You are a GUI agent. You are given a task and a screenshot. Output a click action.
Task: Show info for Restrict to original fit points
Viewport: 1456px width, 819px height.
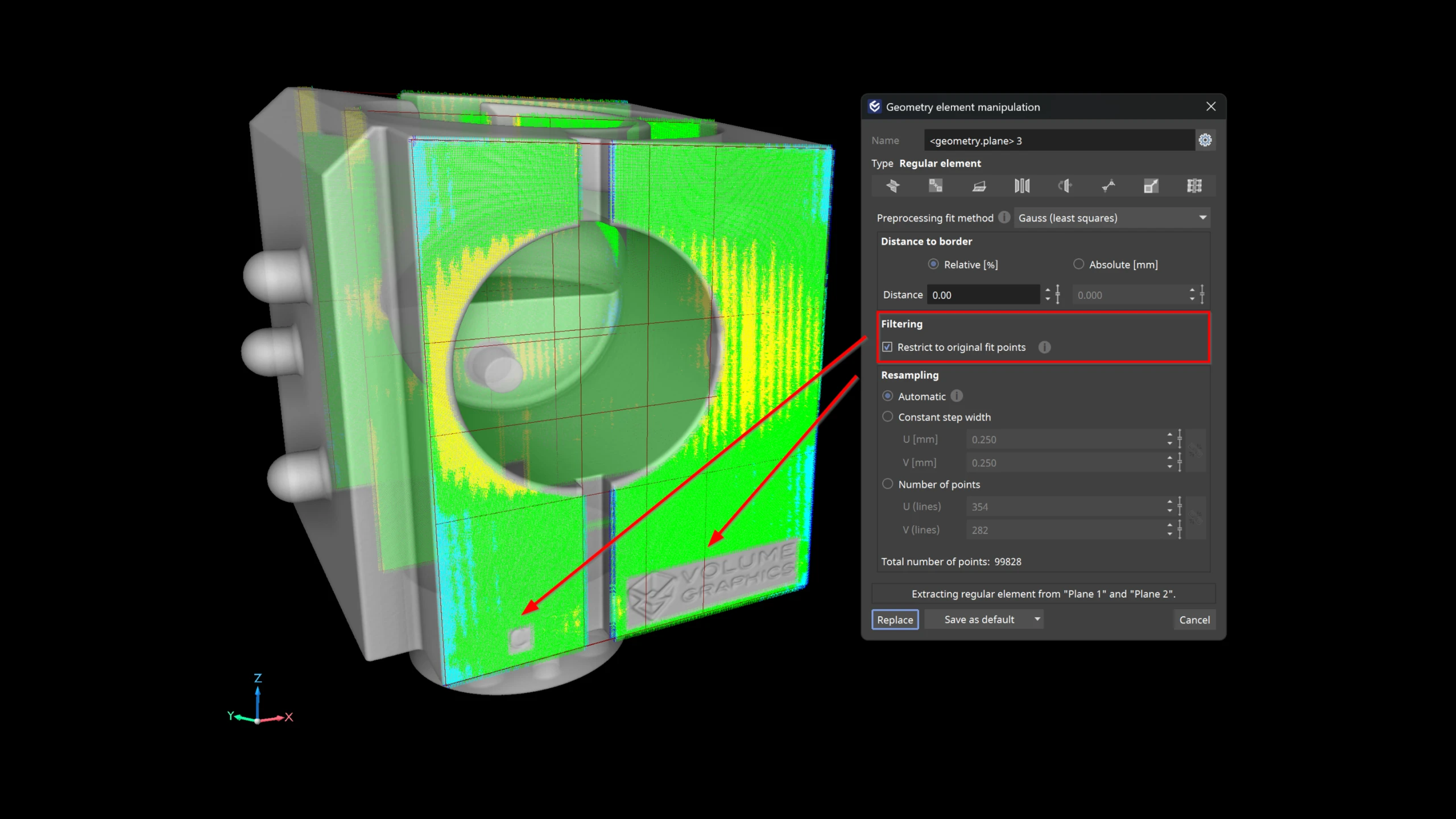[1045, 347]
